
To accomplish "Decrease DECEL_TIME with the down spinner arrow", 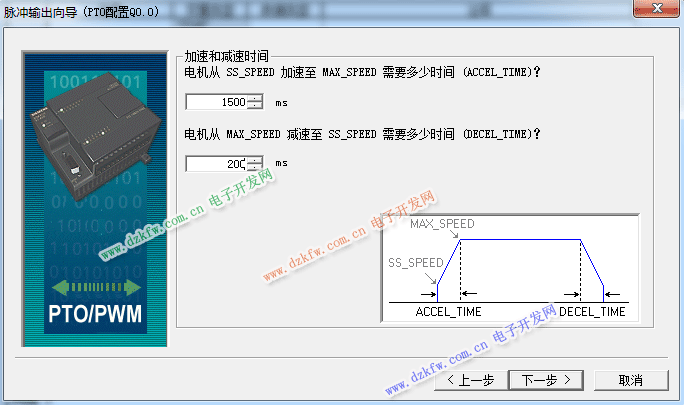I will (255, 167).
